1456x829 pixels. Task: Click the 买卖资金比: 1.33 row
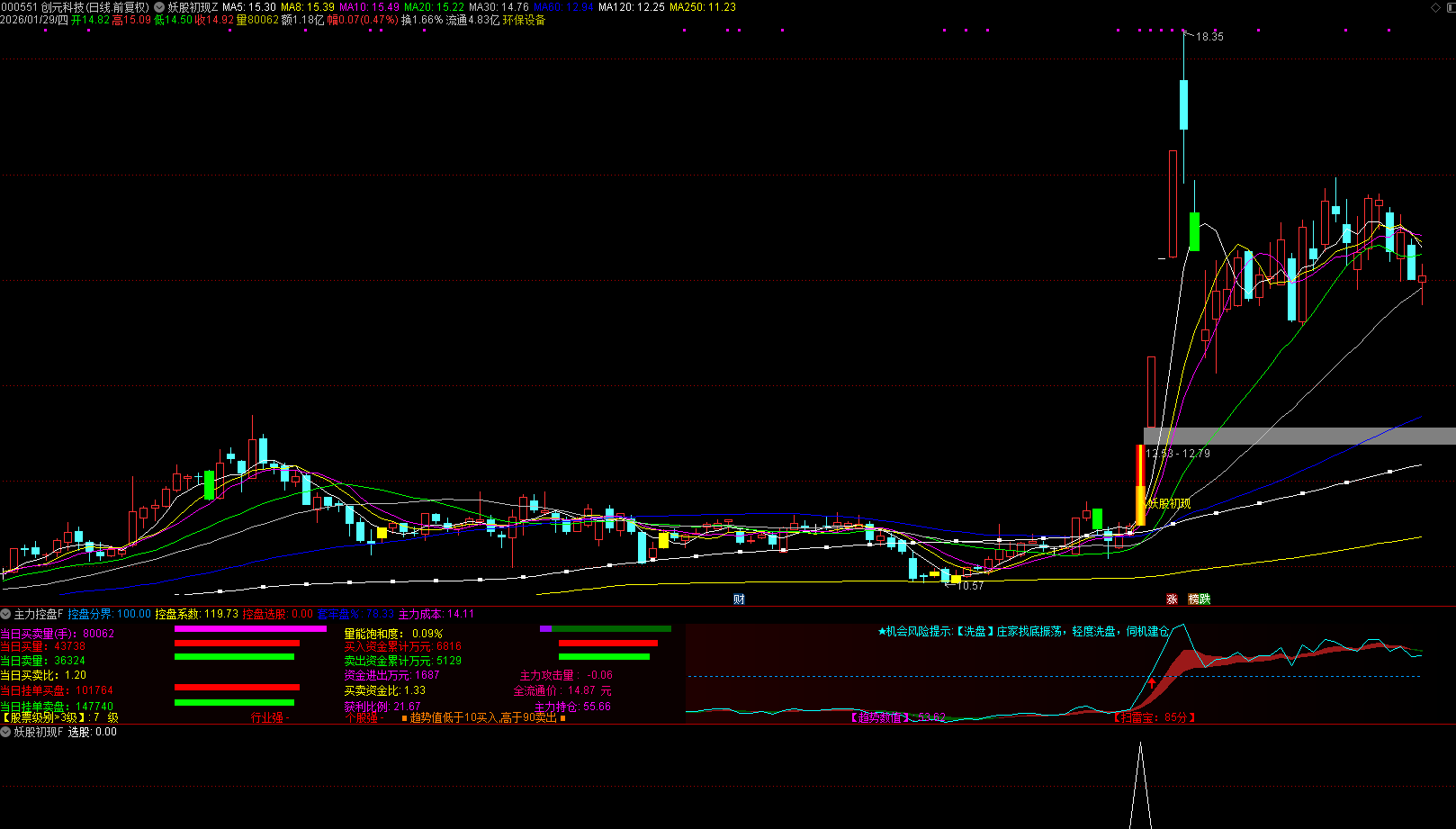coord(385,690)
